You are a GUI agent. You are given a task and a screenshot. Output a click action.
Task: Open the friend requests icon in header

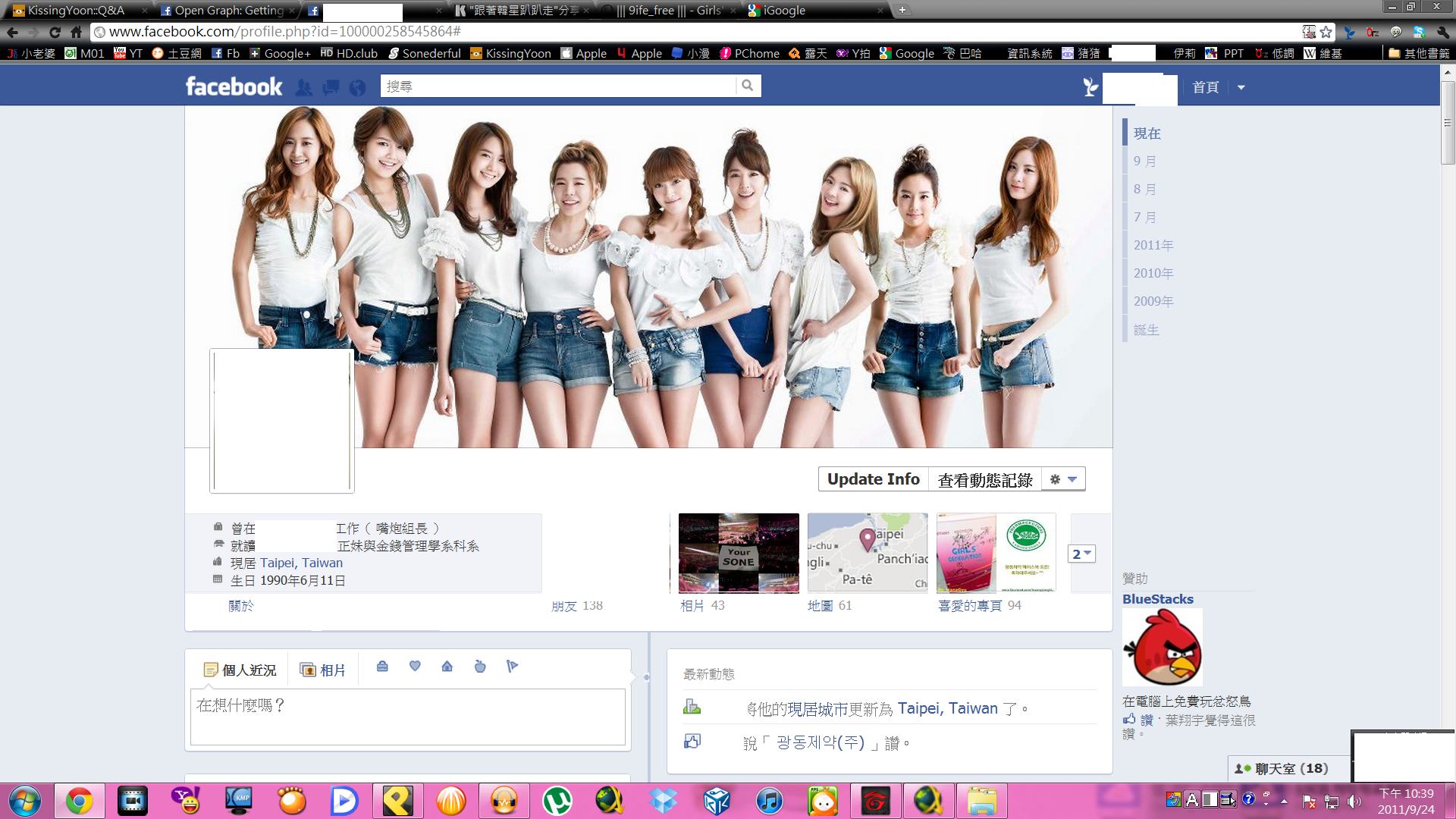[303, 88]
